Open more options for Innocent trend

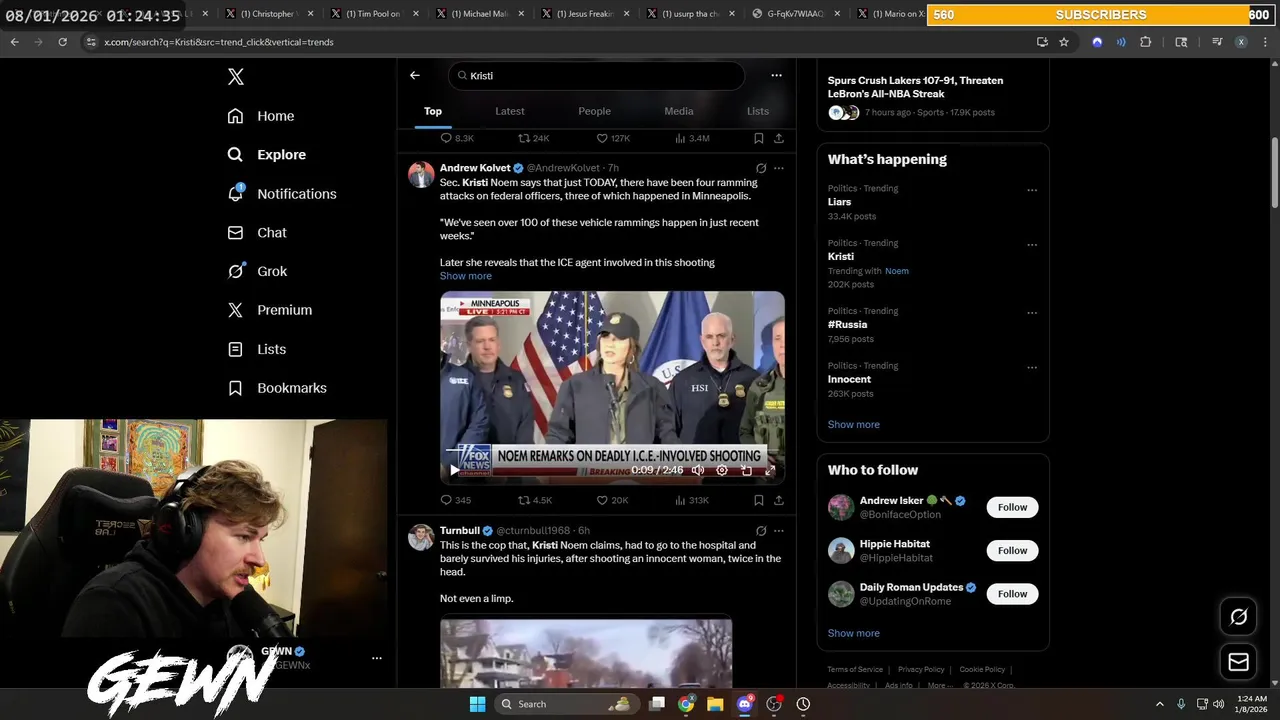click(x=1032, y=367)
